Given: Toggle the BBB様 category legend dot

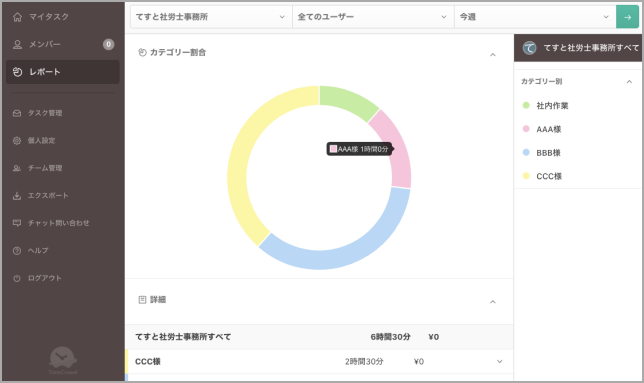Looking at the screenshot, I should tap(526, 152).
